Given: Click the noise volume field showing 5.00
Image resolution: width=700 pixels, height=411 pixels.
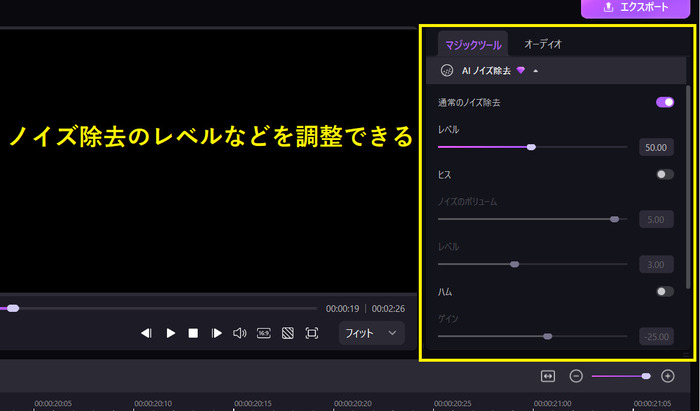Looking at the screenshot, I should coord(656,220).
